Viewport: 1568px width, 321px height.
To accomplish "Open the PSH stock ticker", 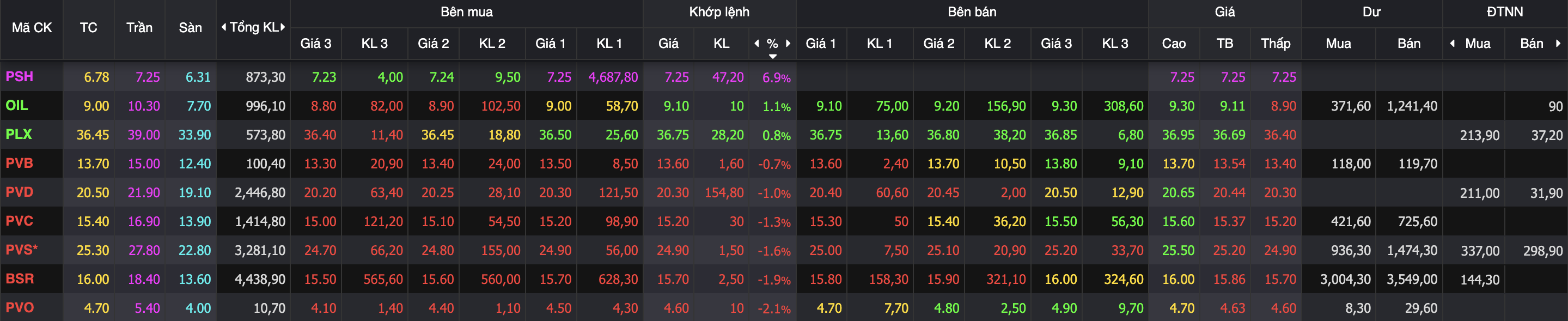I will click(20, 77).
